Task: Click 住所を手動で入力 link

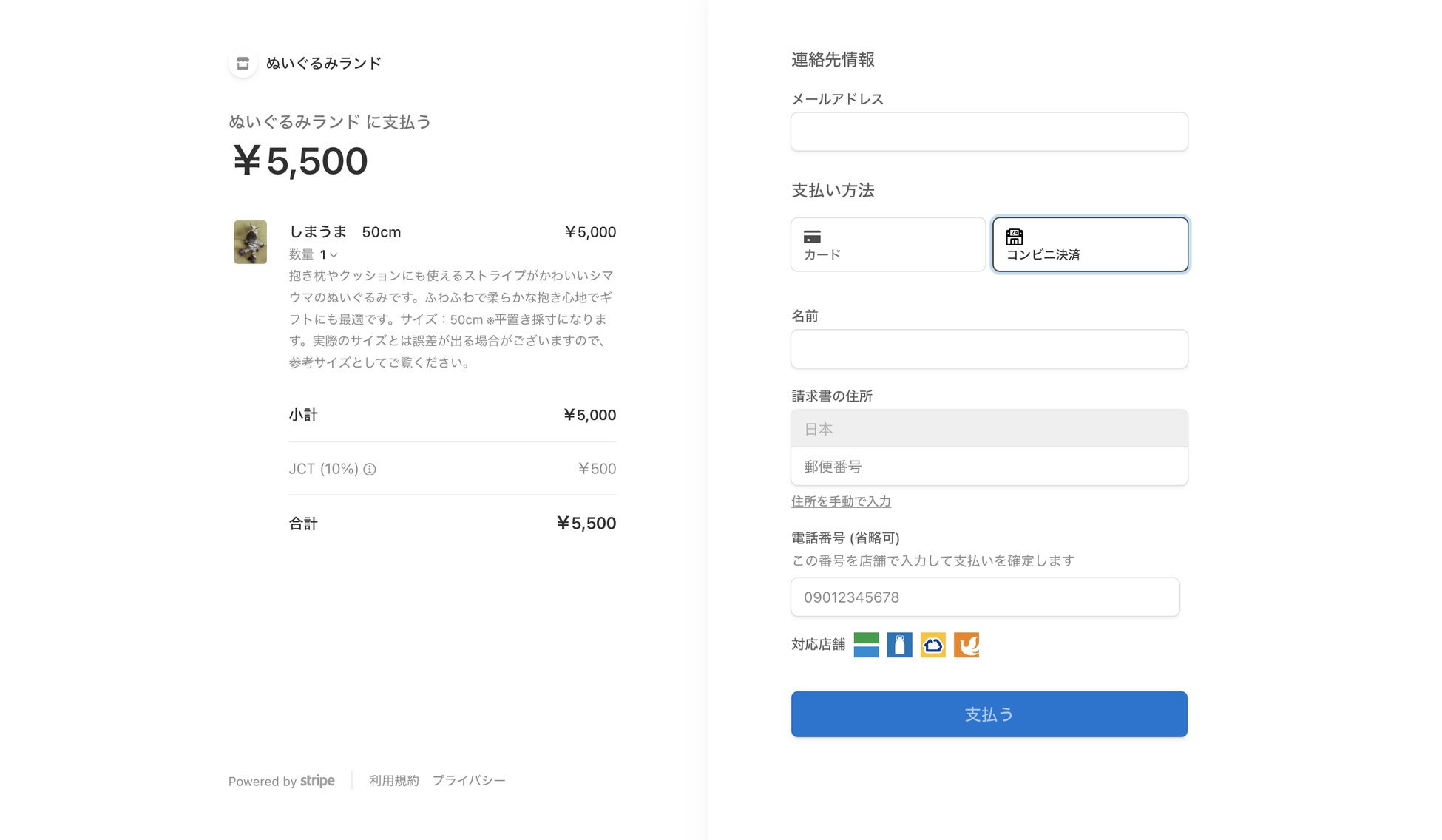Action: (841, 501)
